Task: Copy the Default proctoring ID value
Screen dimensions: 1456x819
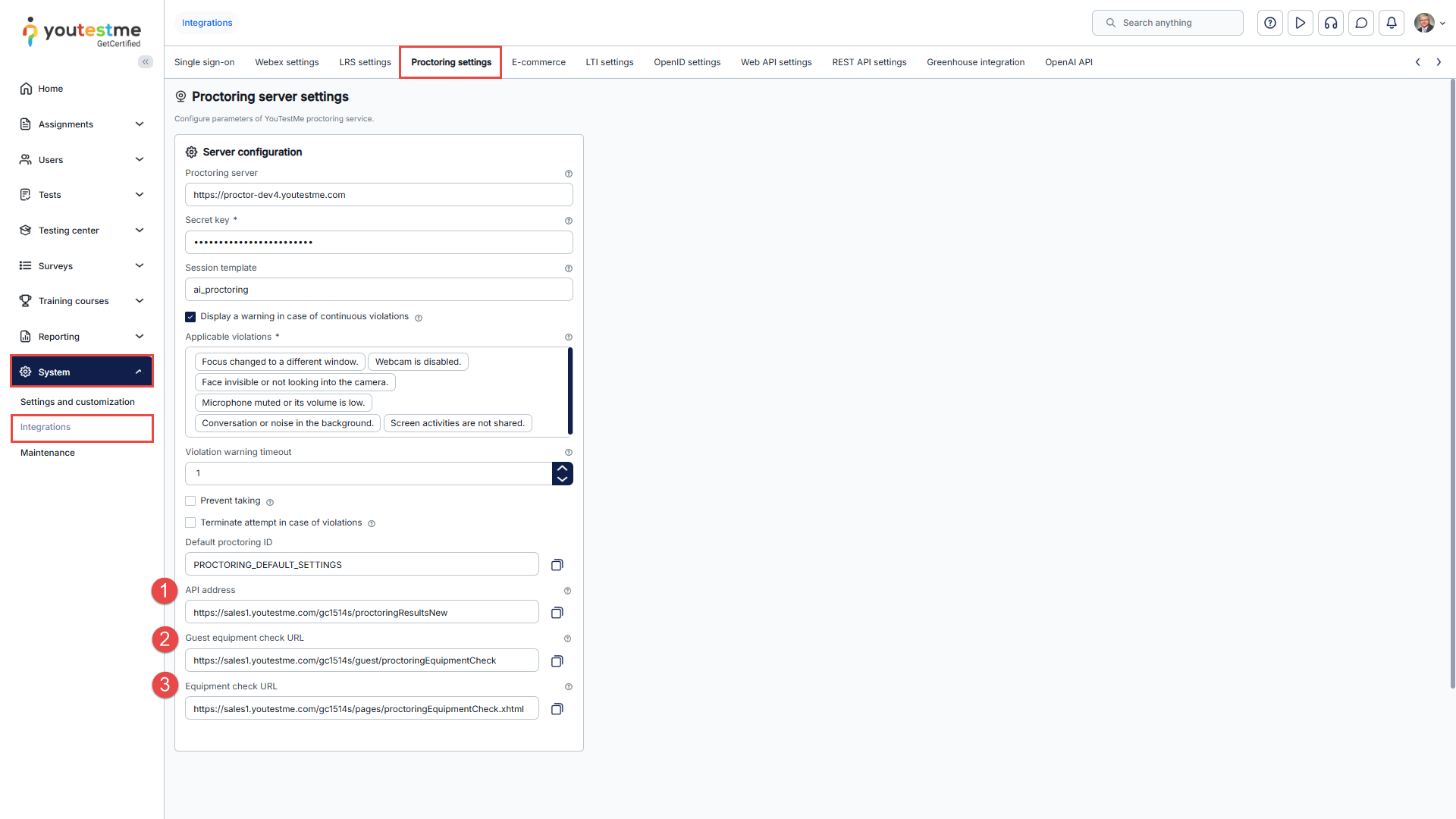Action: click(557, 565)
